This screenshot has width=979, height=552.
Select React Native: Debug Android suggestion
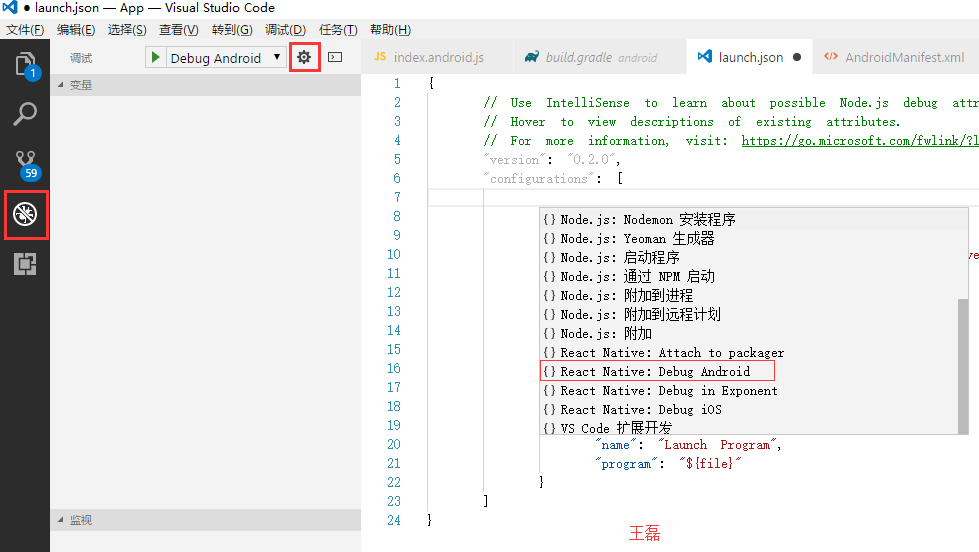(655, 372)
